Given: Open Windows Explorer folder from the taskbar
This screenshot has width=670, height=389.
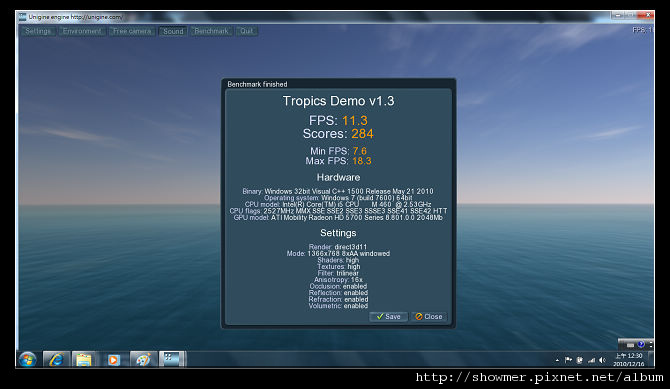Looking at the screenshot, I should [84, 360].
